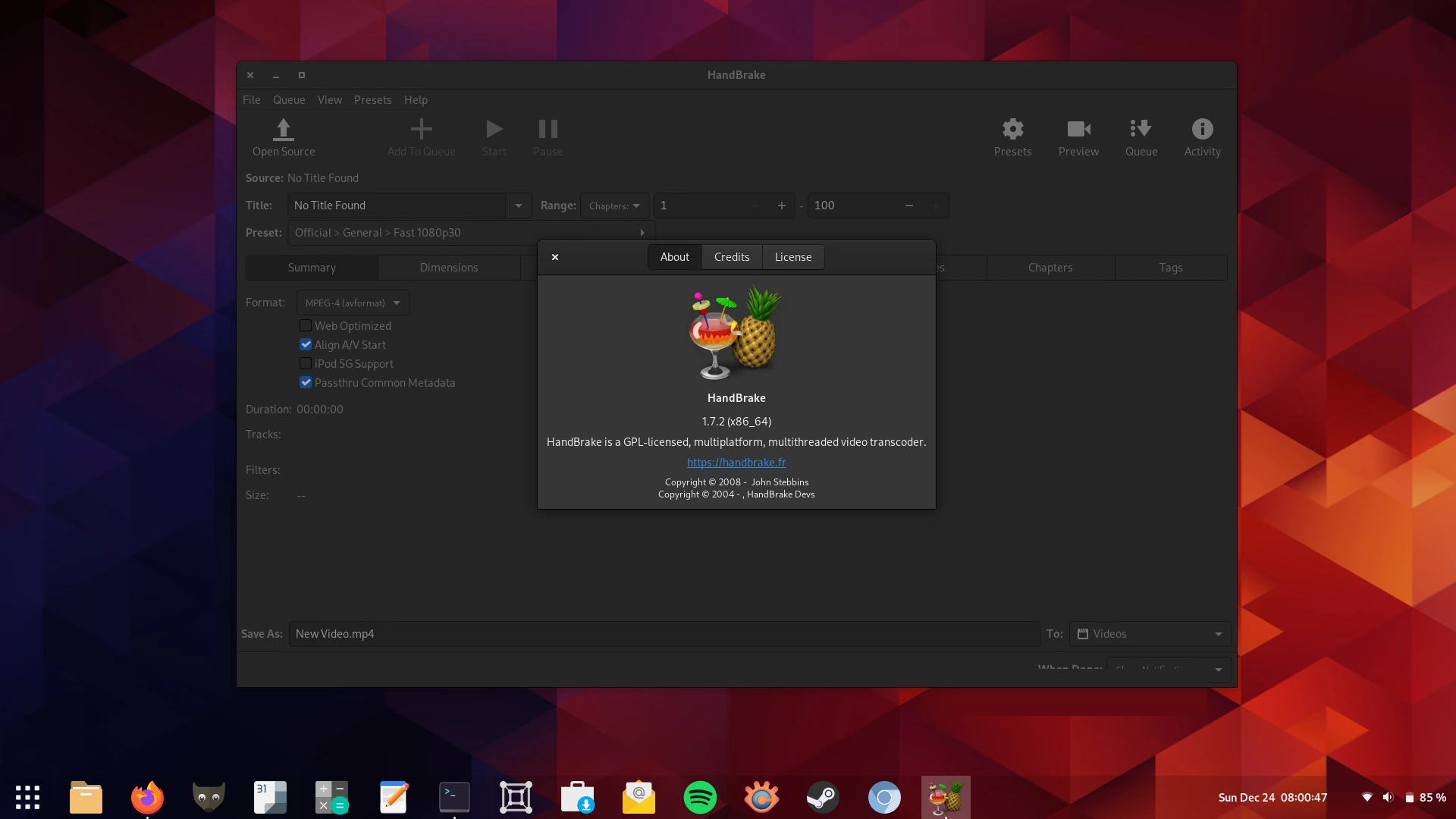Open the Files app in the dock

coord(86,797)
